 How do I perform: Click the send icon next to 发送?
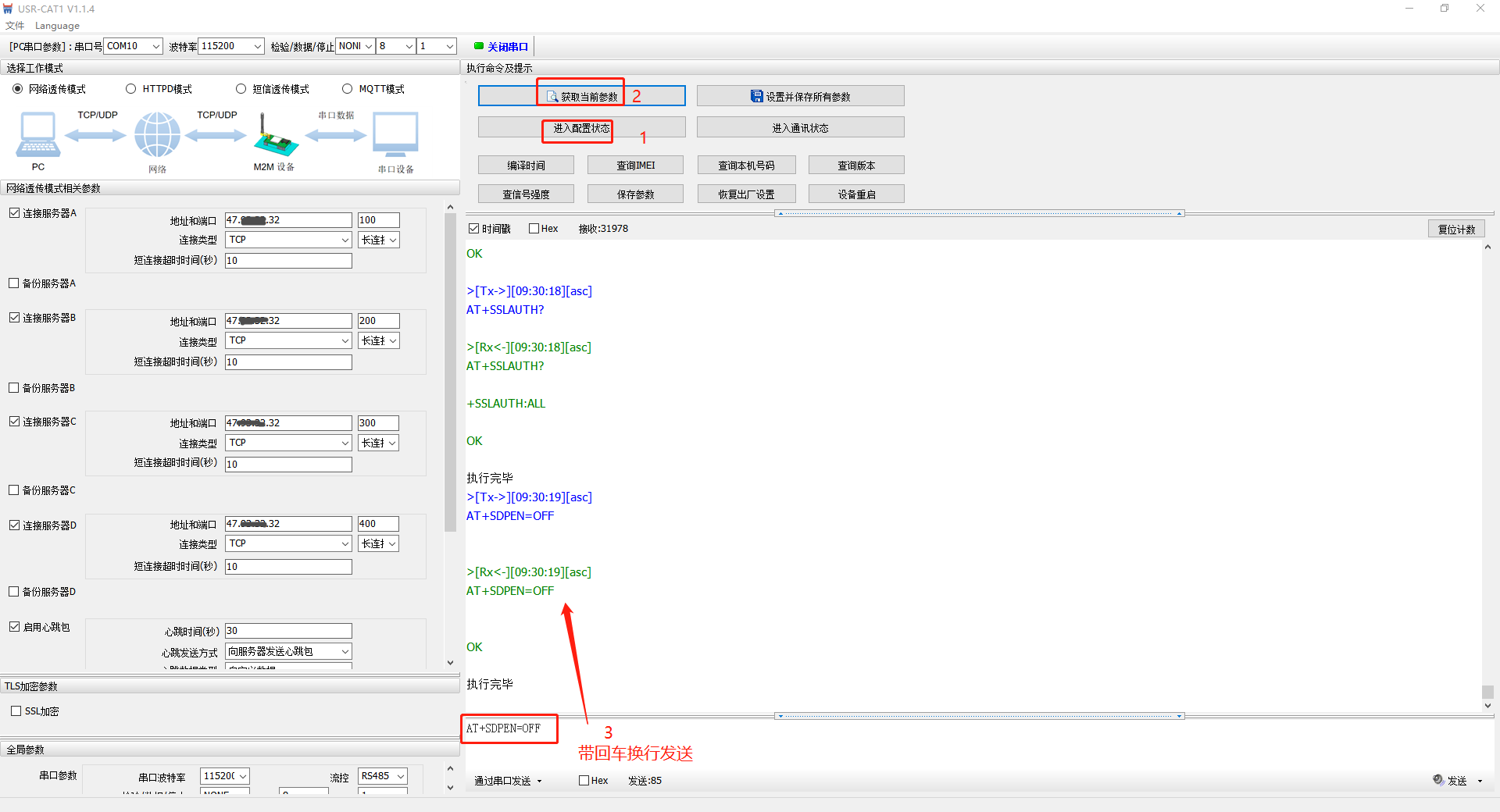[x=1438, y=779]
